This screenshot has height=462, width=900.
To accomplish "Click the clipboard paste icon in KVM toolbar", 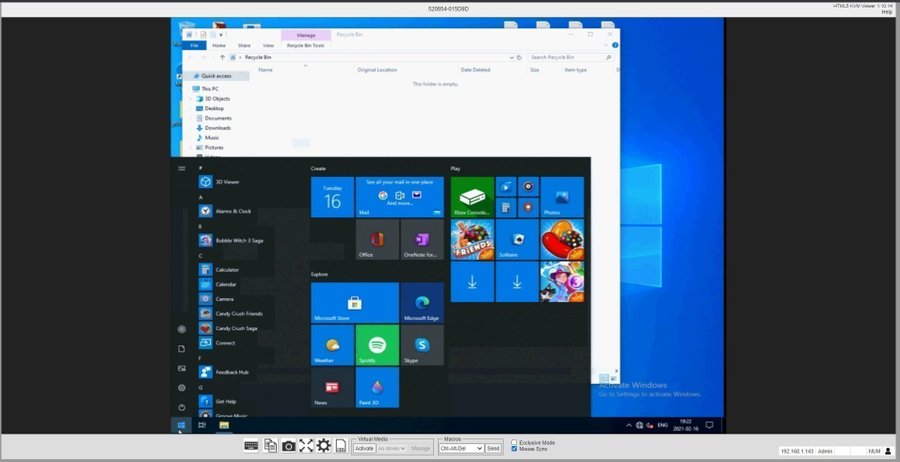I will pos(270,445).
